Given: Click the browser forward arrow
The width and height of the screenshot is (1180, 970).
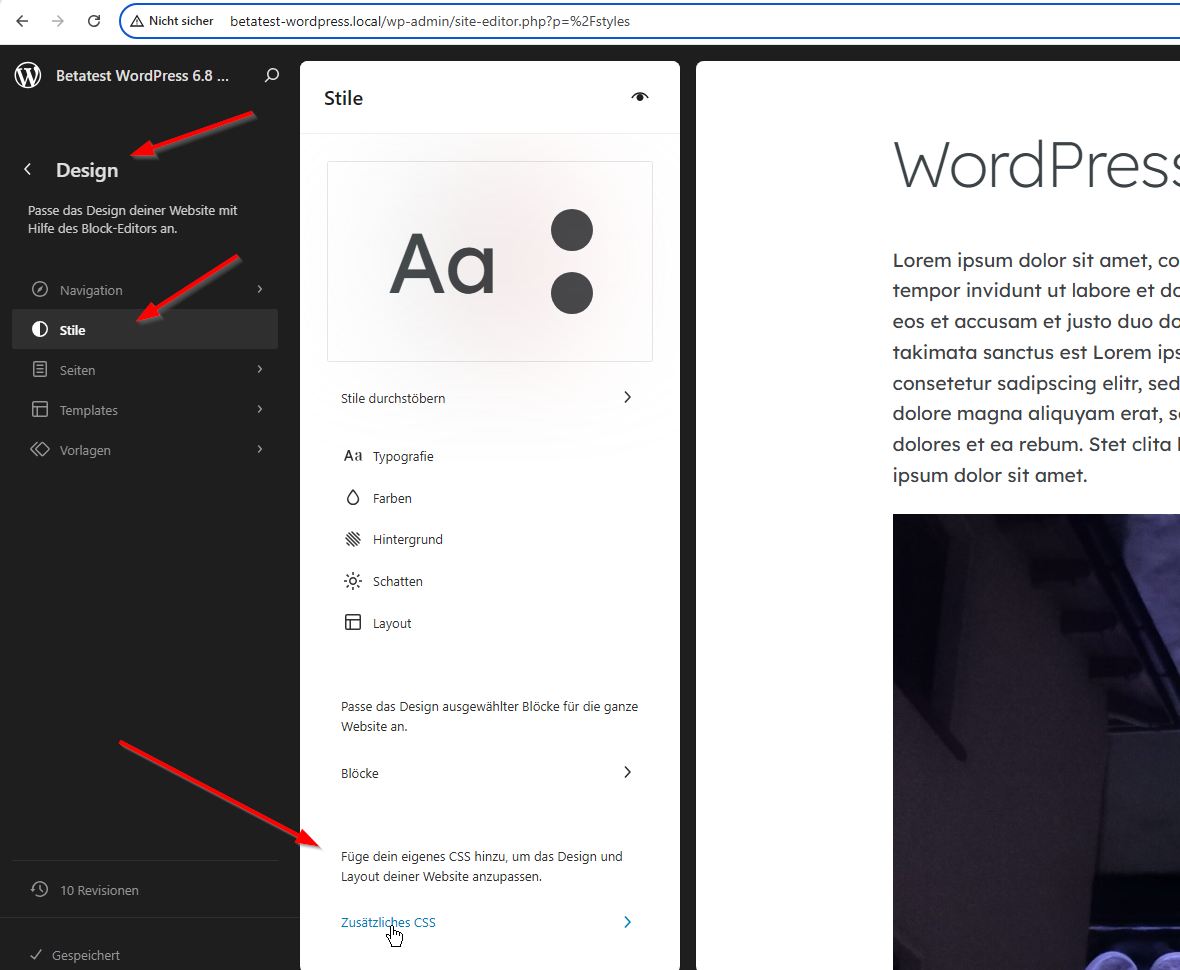Looking at the screenshot, I should coord(58,21).
